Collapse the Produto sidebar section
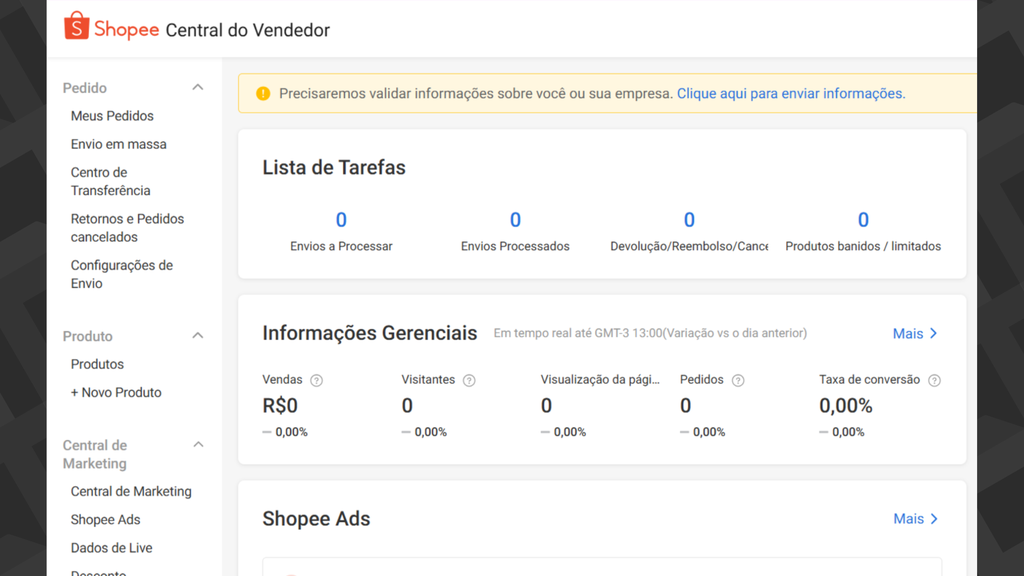This screenshot has width=1024, height=576. (x=198, y=336)
